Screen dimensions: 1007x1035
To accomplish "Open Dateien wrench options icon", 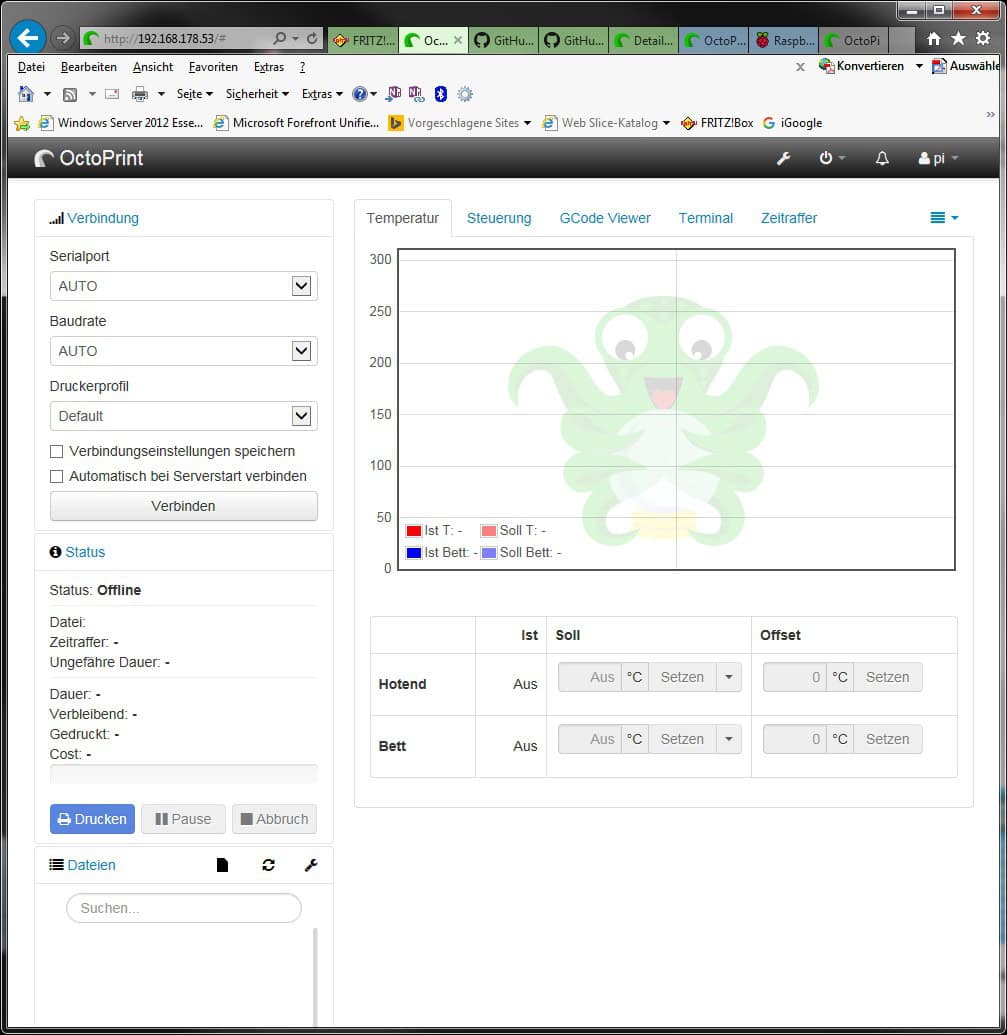I will [311, 865].
